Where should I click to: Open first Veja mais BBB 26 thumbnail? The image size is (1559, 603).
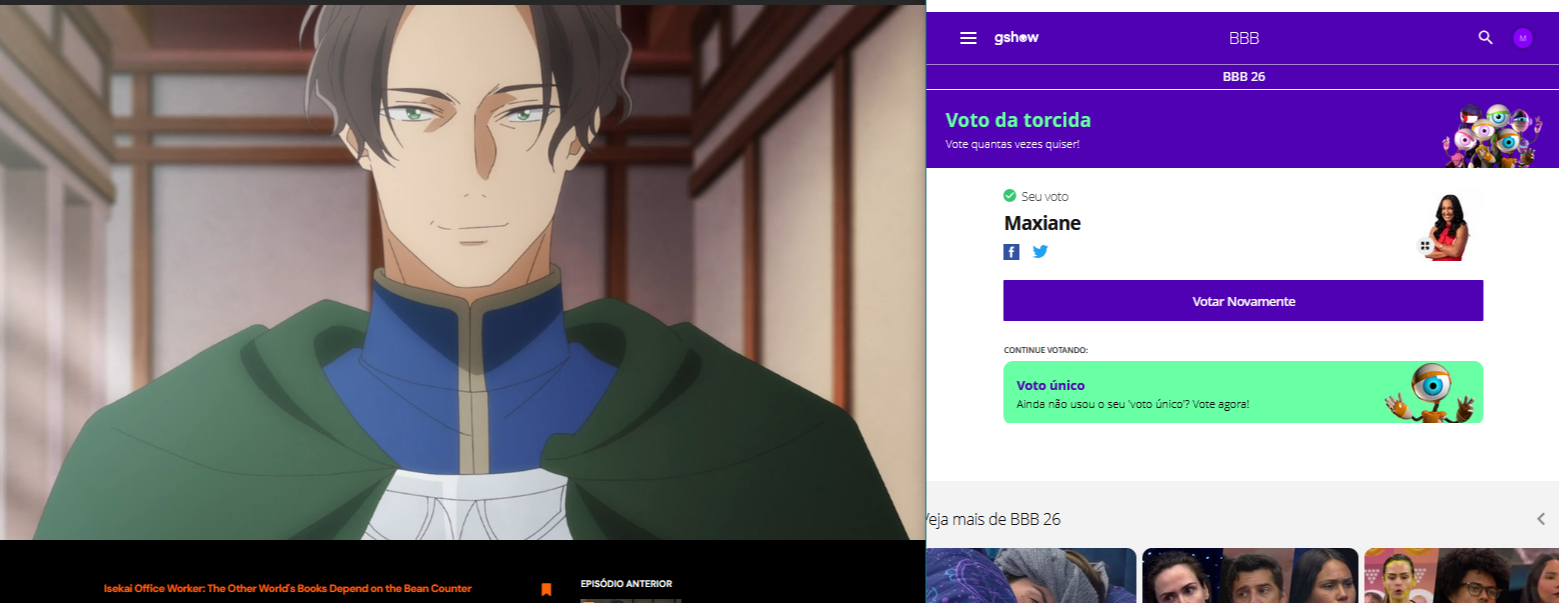pos(1031,575)
